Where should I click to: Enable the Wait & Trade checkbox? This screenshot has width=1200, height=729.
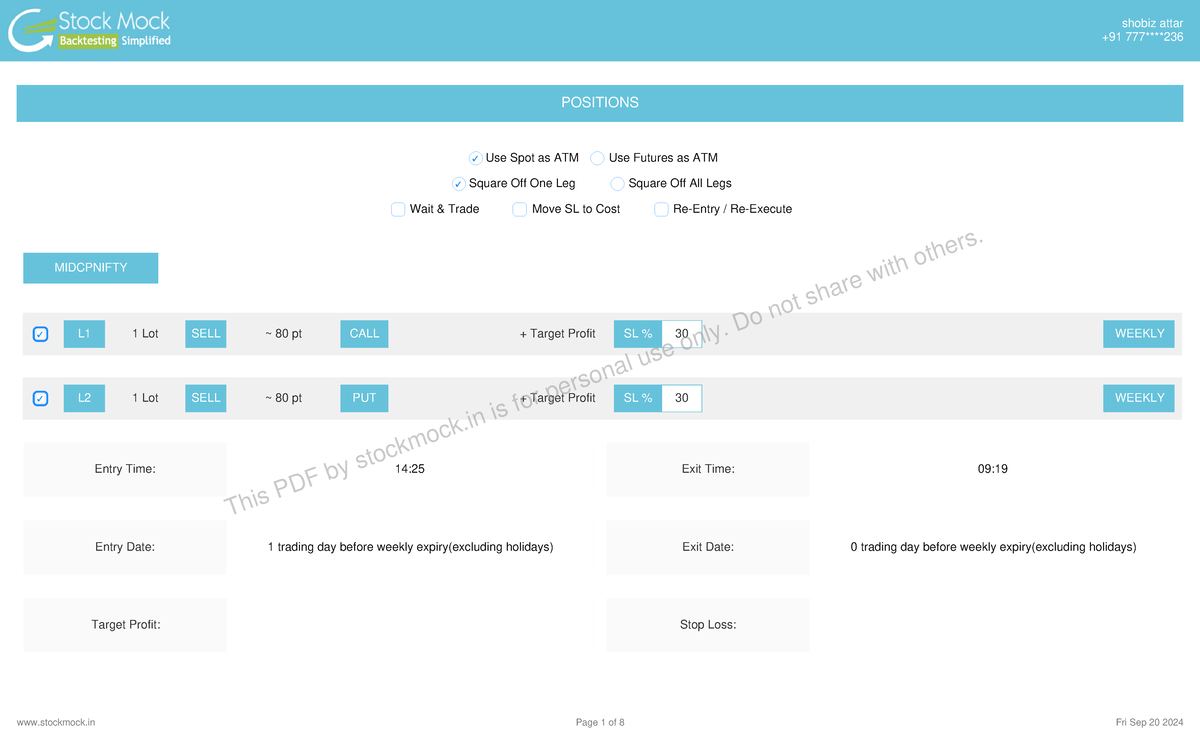pyautogui.click(x=398, y=210)
